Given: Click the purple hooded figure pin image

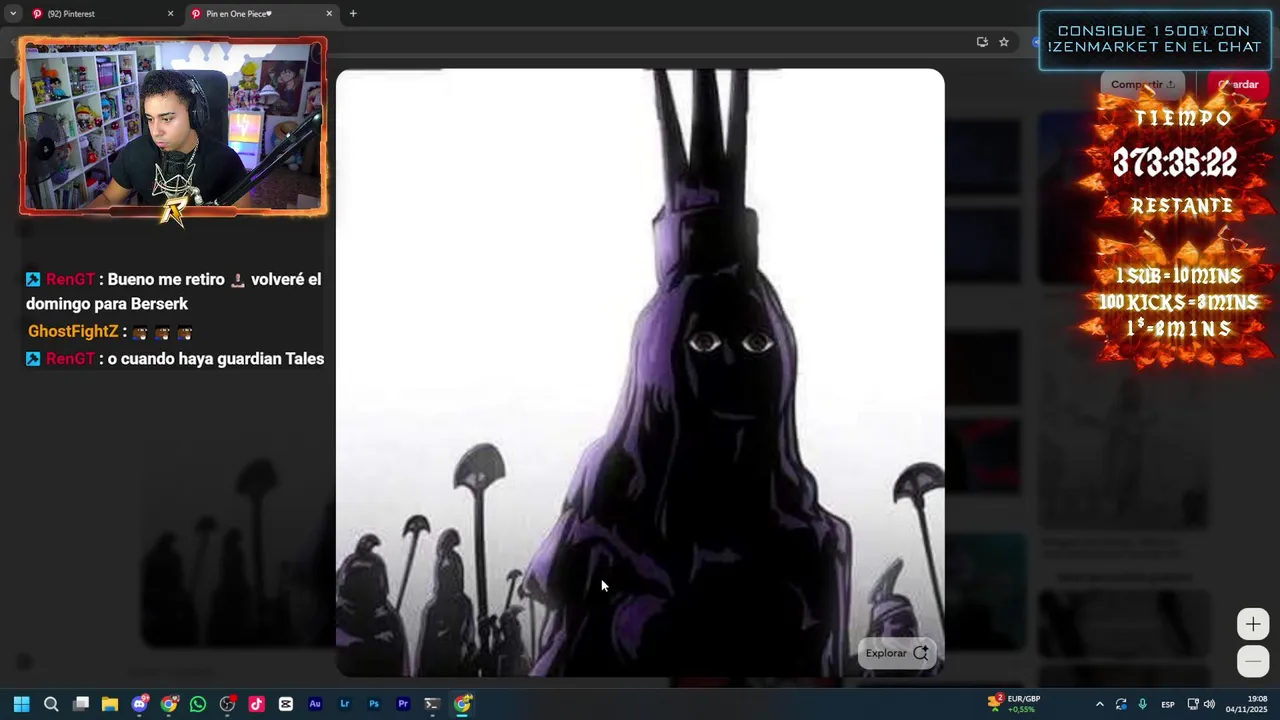Looking at the screenshot, I should click(640, 373).
